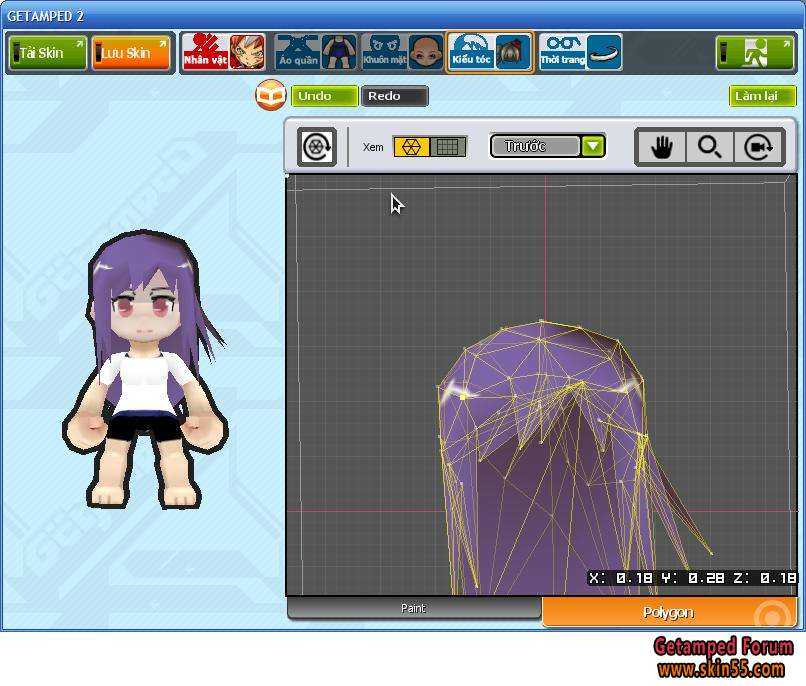Click the Undo button
Image resolution: width=806 pixels, height=686 pixels.
324,96
